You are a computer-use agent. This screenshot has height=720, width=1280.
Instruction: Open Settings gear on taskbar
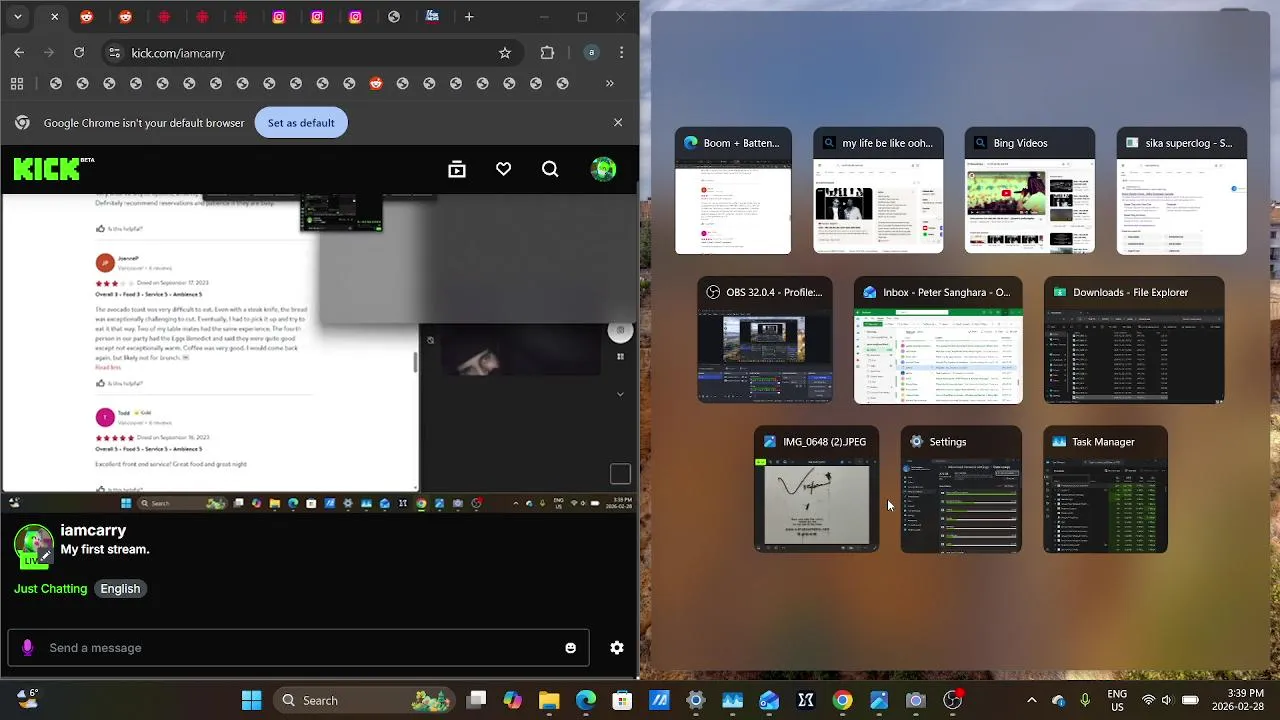pyautogui.click(x=696, y=701)
